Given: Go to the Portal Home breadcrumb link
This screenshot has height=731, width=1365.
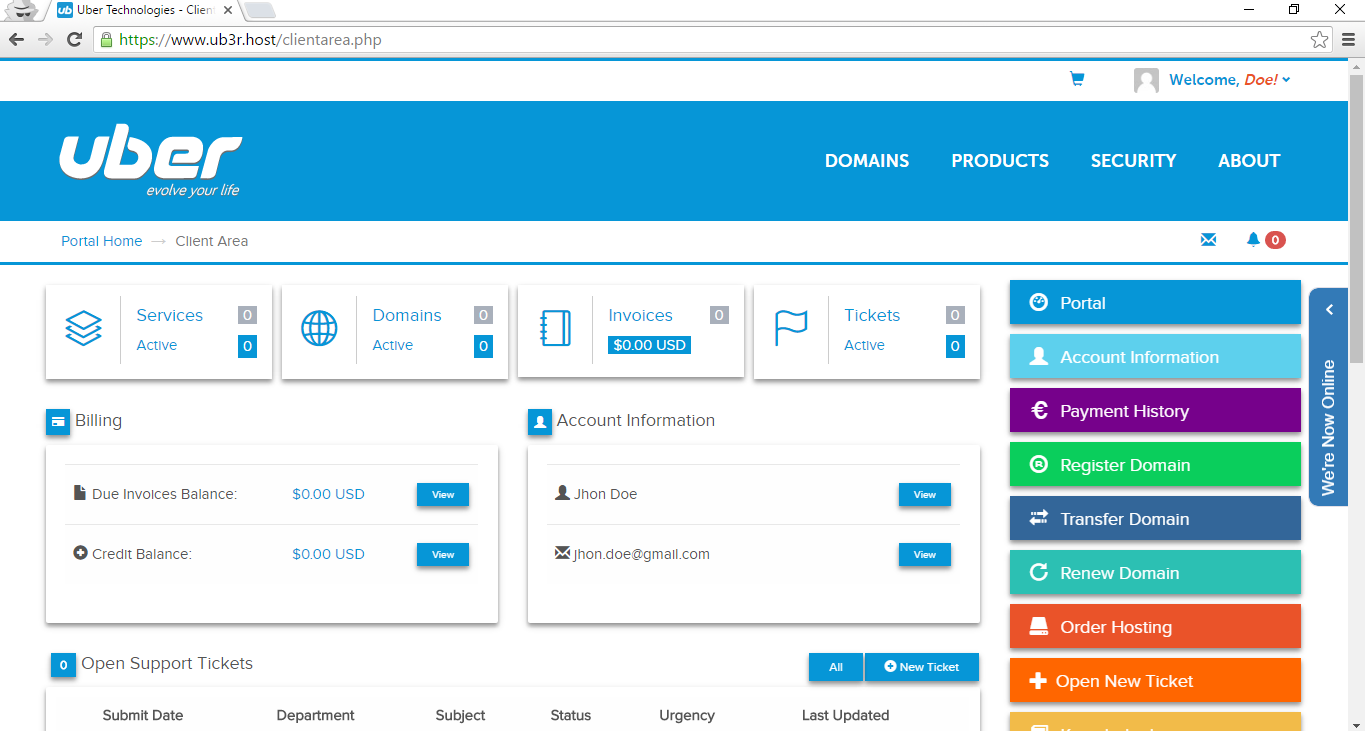Looking at the screenshot, I should (101, 241).
